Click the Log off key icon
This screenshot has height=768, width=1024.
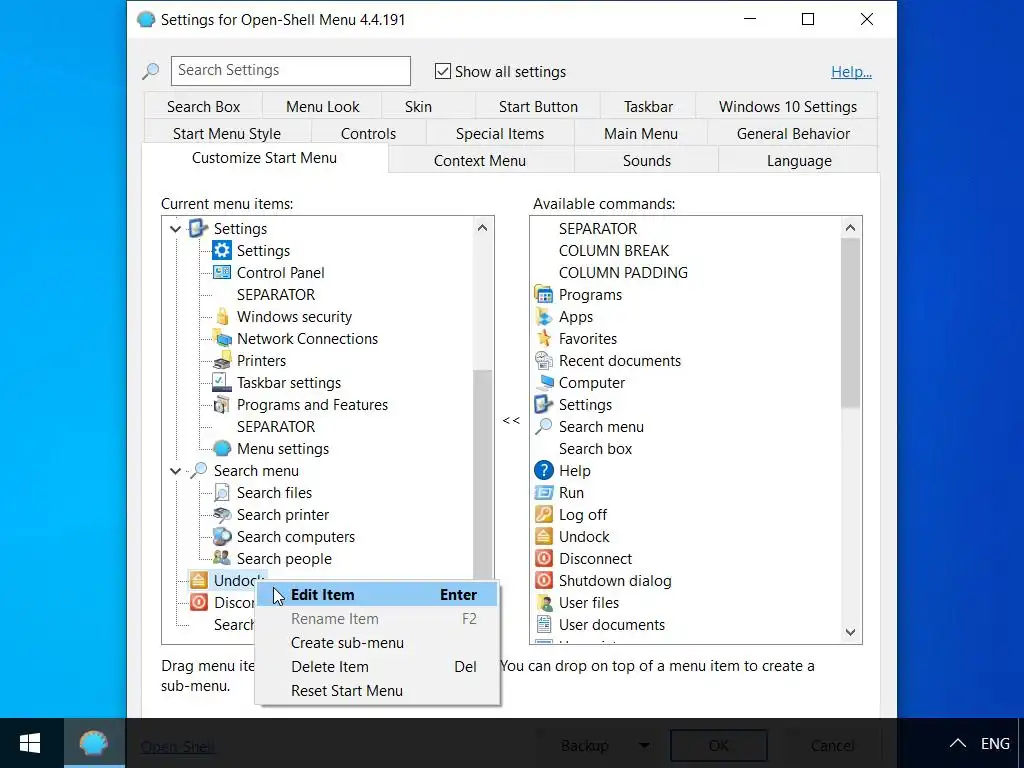coord(543,515)
